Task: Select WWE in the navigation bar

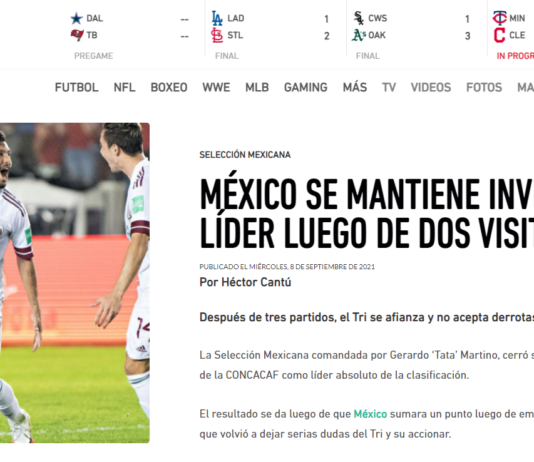Action: coord(216,87)
